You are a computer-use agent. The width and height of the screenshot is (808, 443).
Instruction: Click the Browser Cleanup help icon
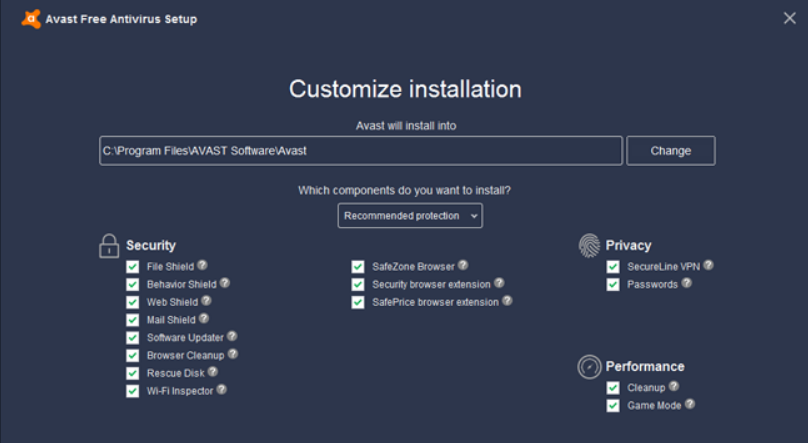[233, 354]
